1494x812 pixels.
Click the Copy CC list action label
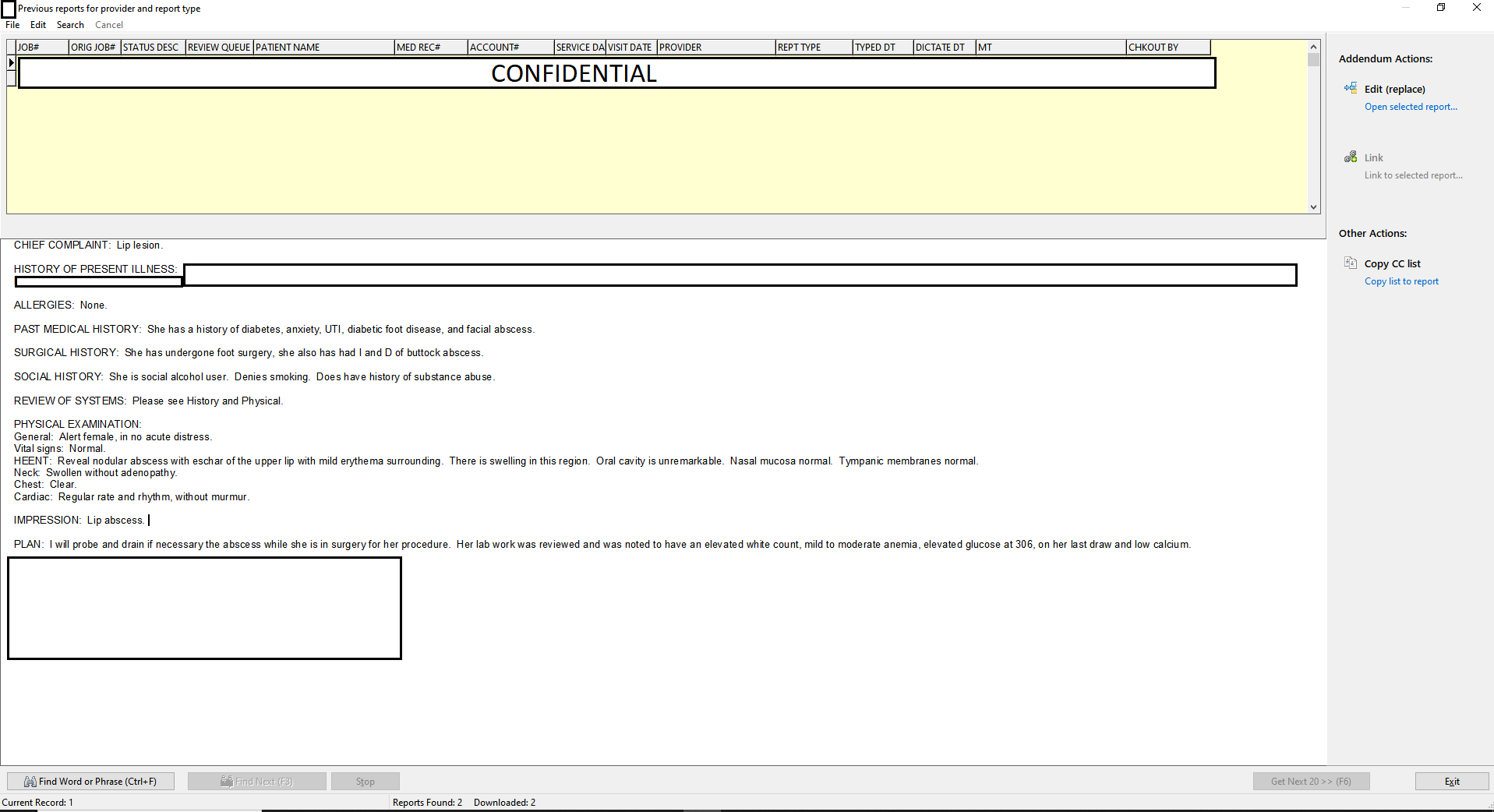click(1393, 264)
